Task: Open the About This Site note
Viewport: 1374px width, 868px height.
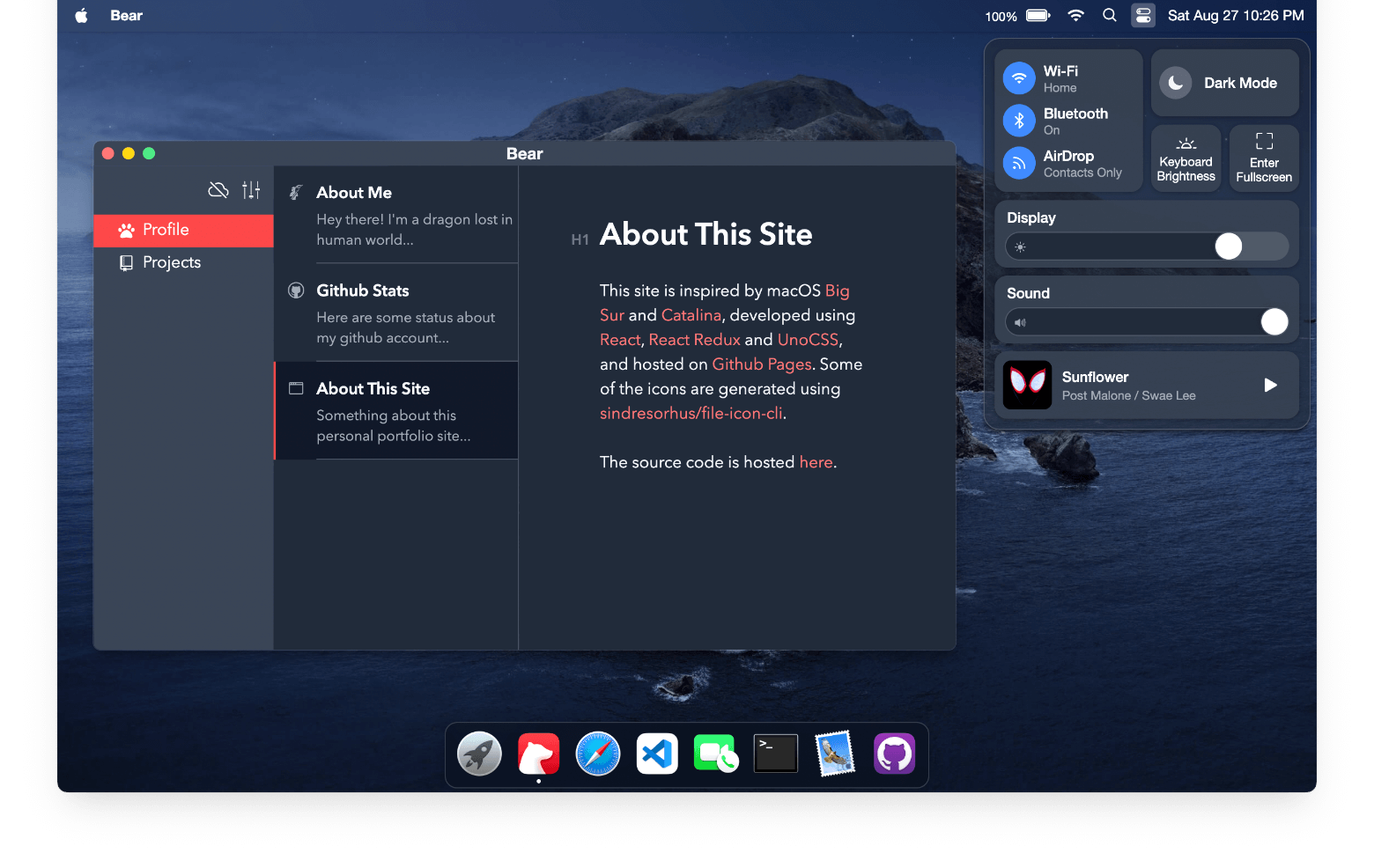Action: [396, 411]
